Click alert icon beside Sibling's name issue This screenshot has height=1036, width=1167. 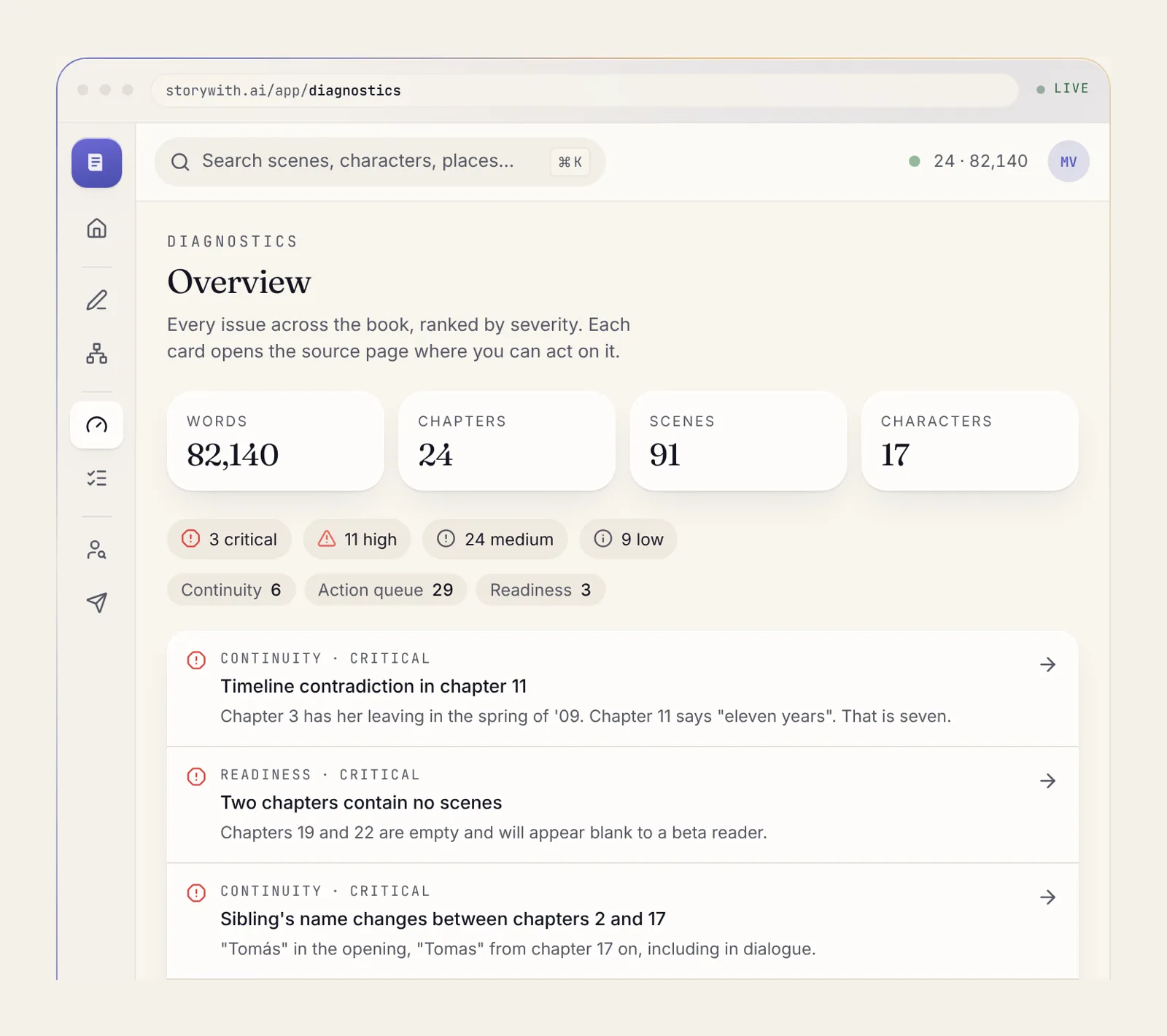(x=196, y=892)
